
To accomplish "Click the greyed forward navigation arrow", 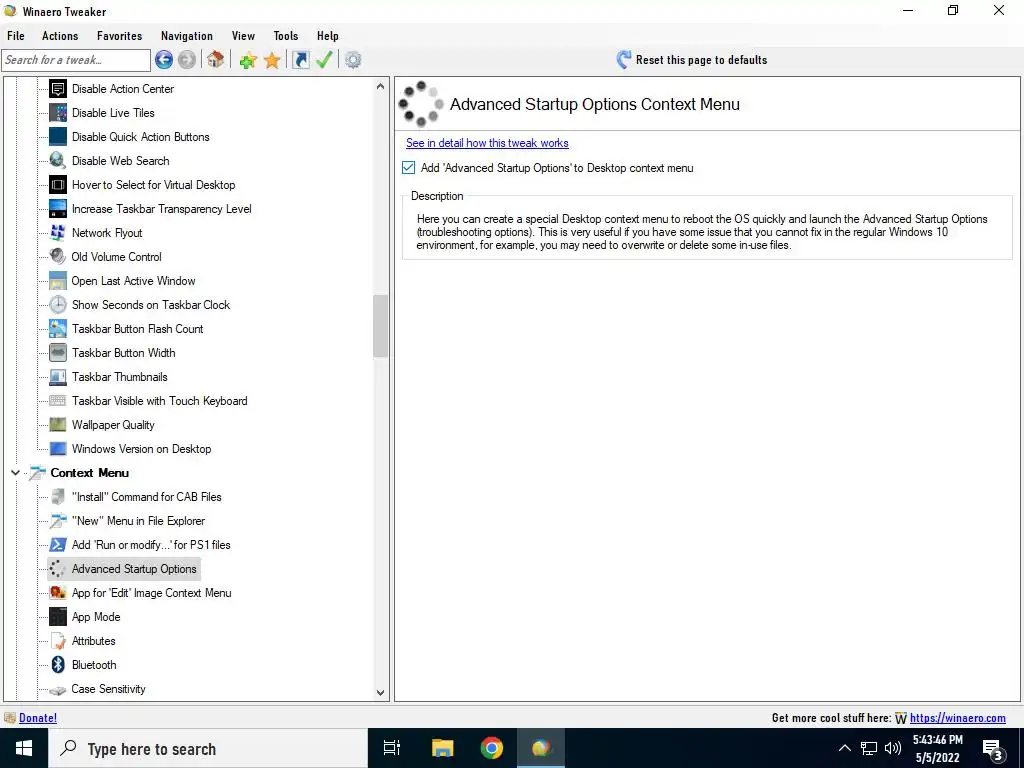I will pyautogui.click(x=187, y=60).
